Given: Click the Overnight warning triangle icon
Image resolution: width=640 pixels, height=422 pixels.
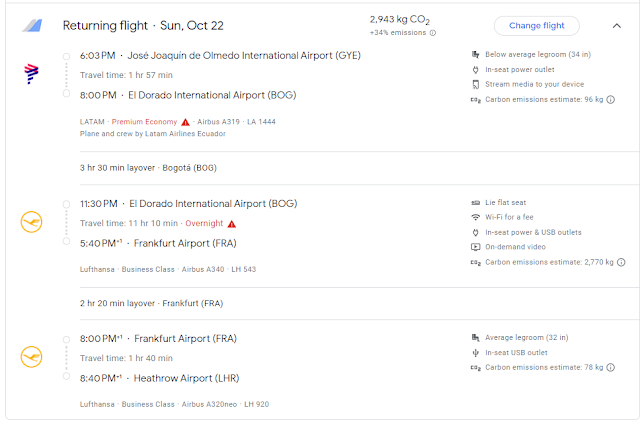Looking at the screenshot, I should coord(232,223).
